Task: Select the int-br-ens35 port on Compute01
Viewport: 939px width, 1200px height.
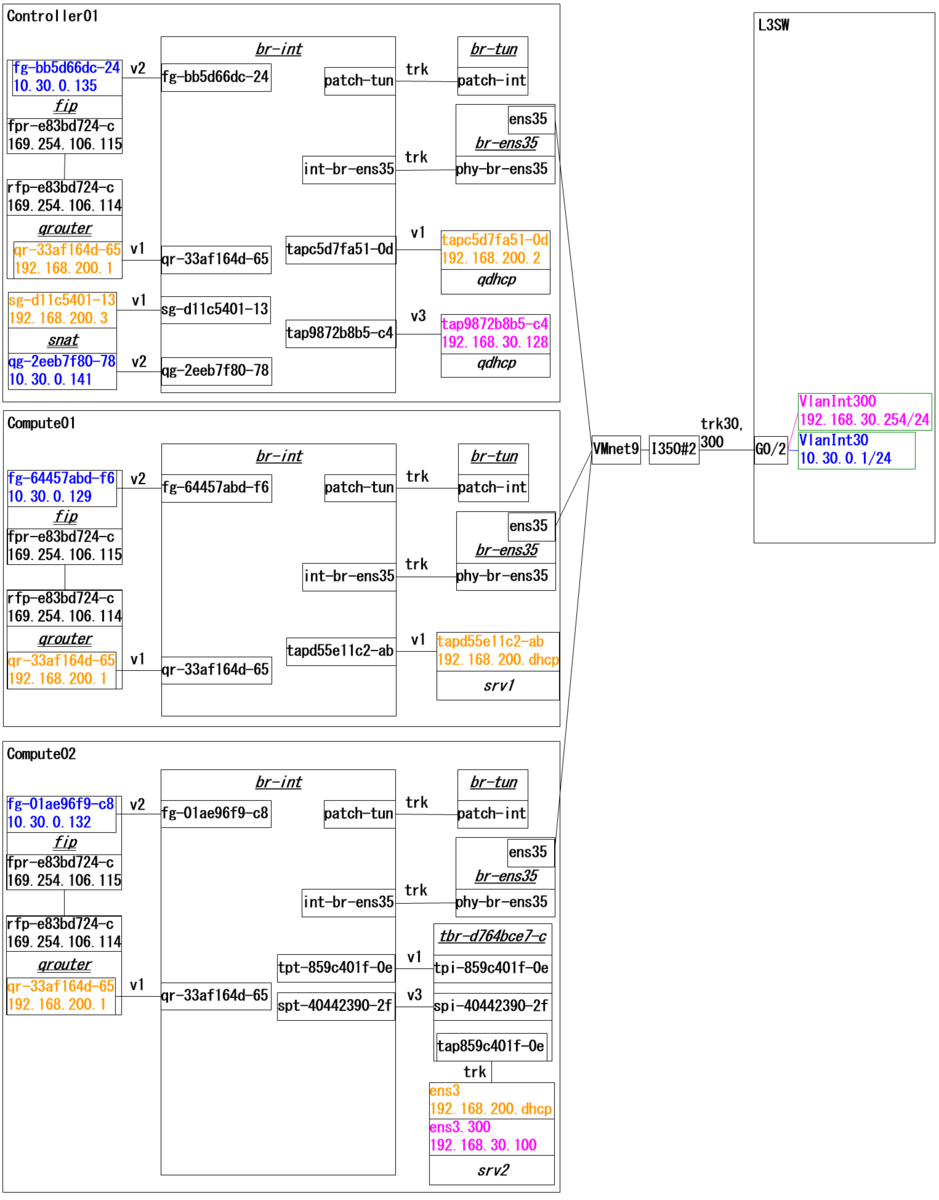Action: (348, 576)
